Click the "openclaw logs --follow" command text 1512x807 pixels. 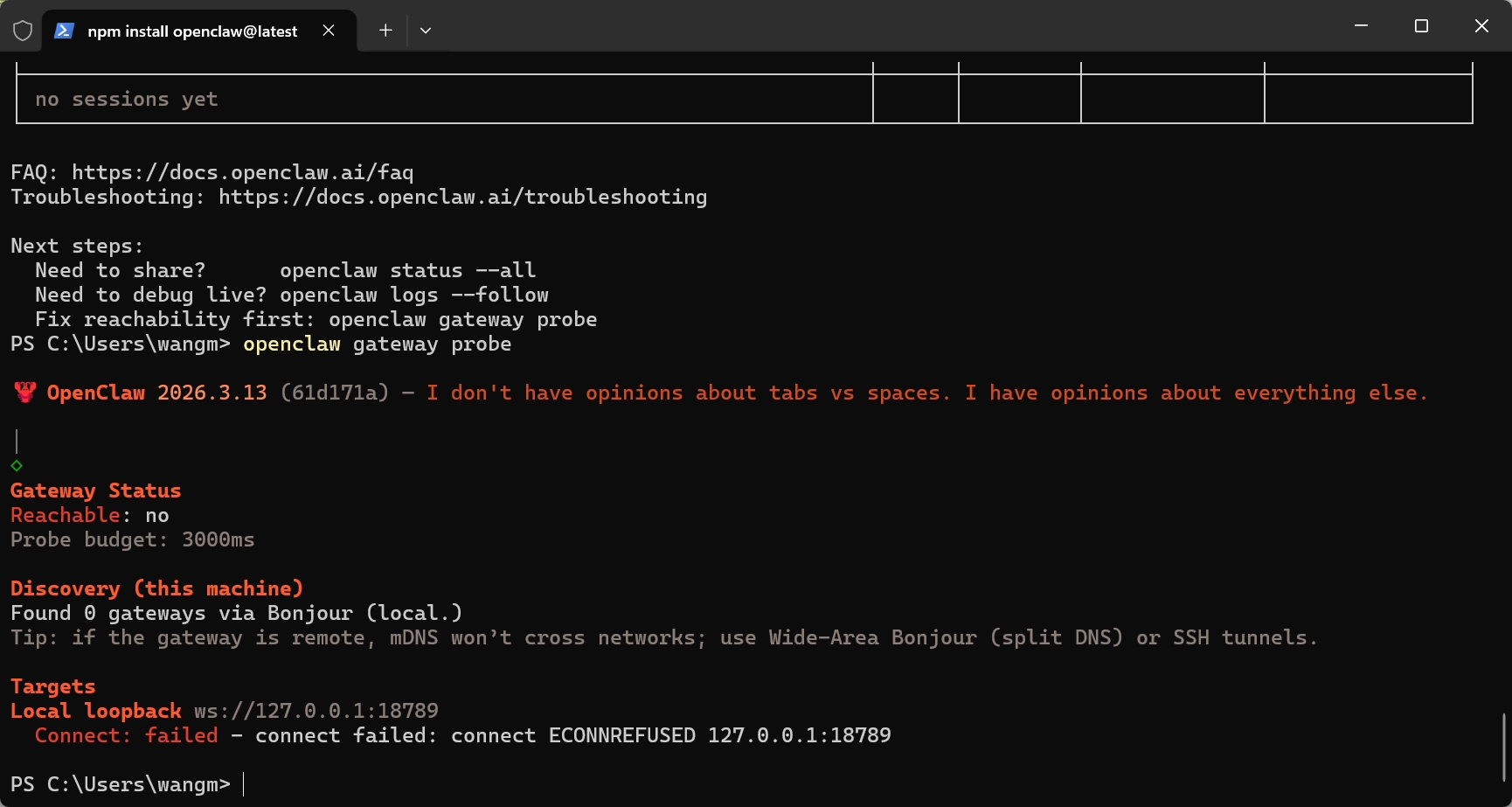413,295
